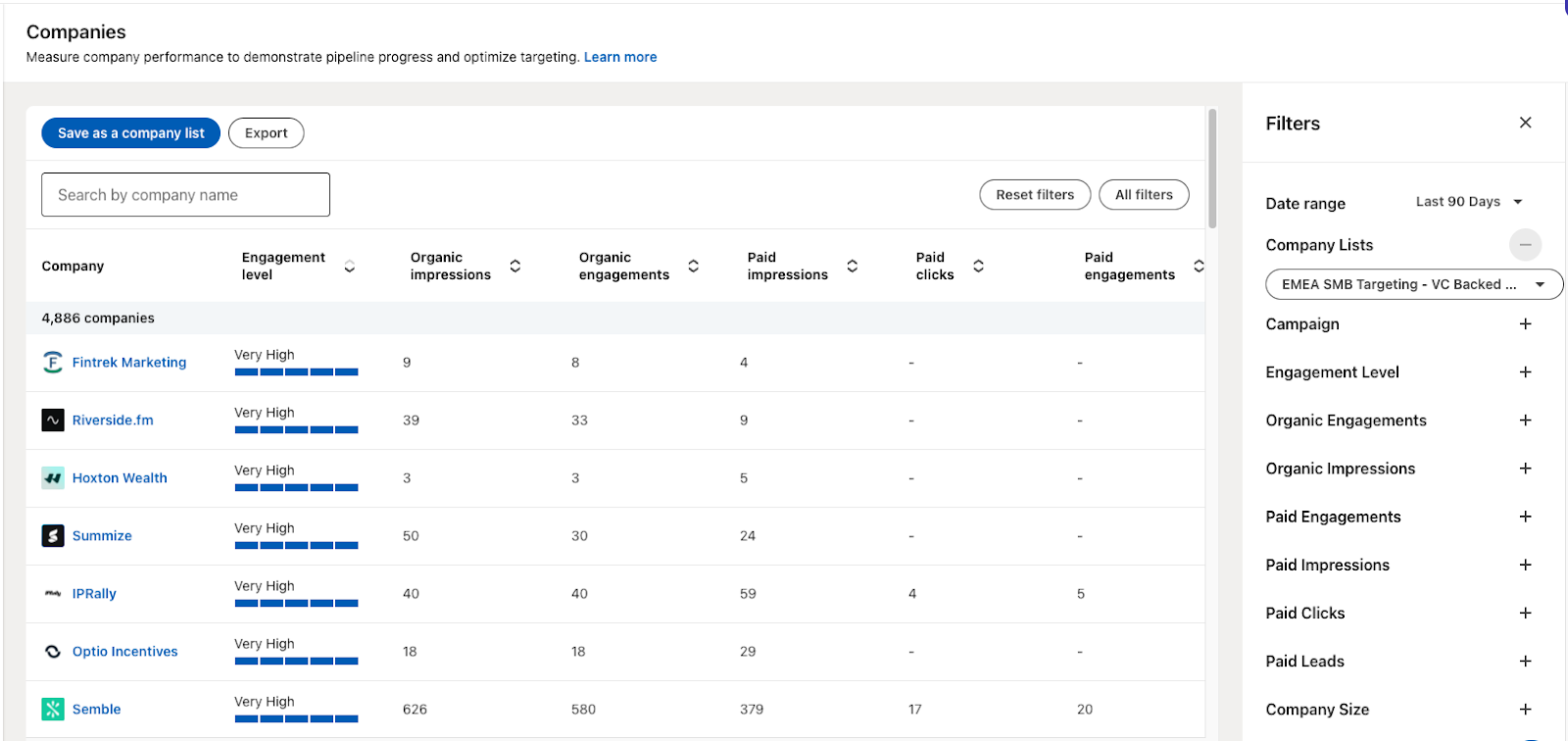Expand the Paid Clicks filter
Viewport: 1568px width, 741px height.
[x=1525, y=613]
